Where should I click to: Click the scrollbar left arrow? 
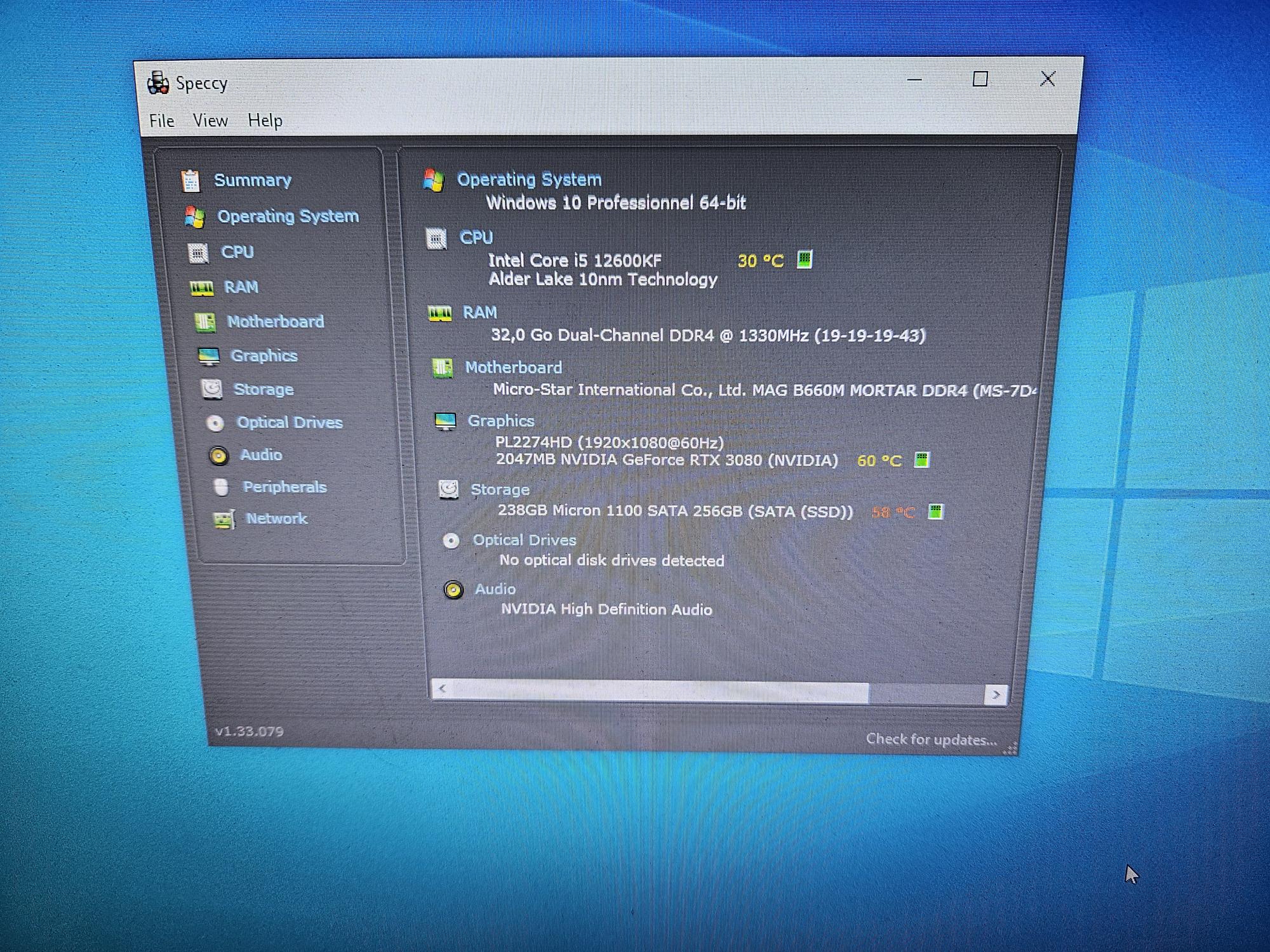coord(442,689)
